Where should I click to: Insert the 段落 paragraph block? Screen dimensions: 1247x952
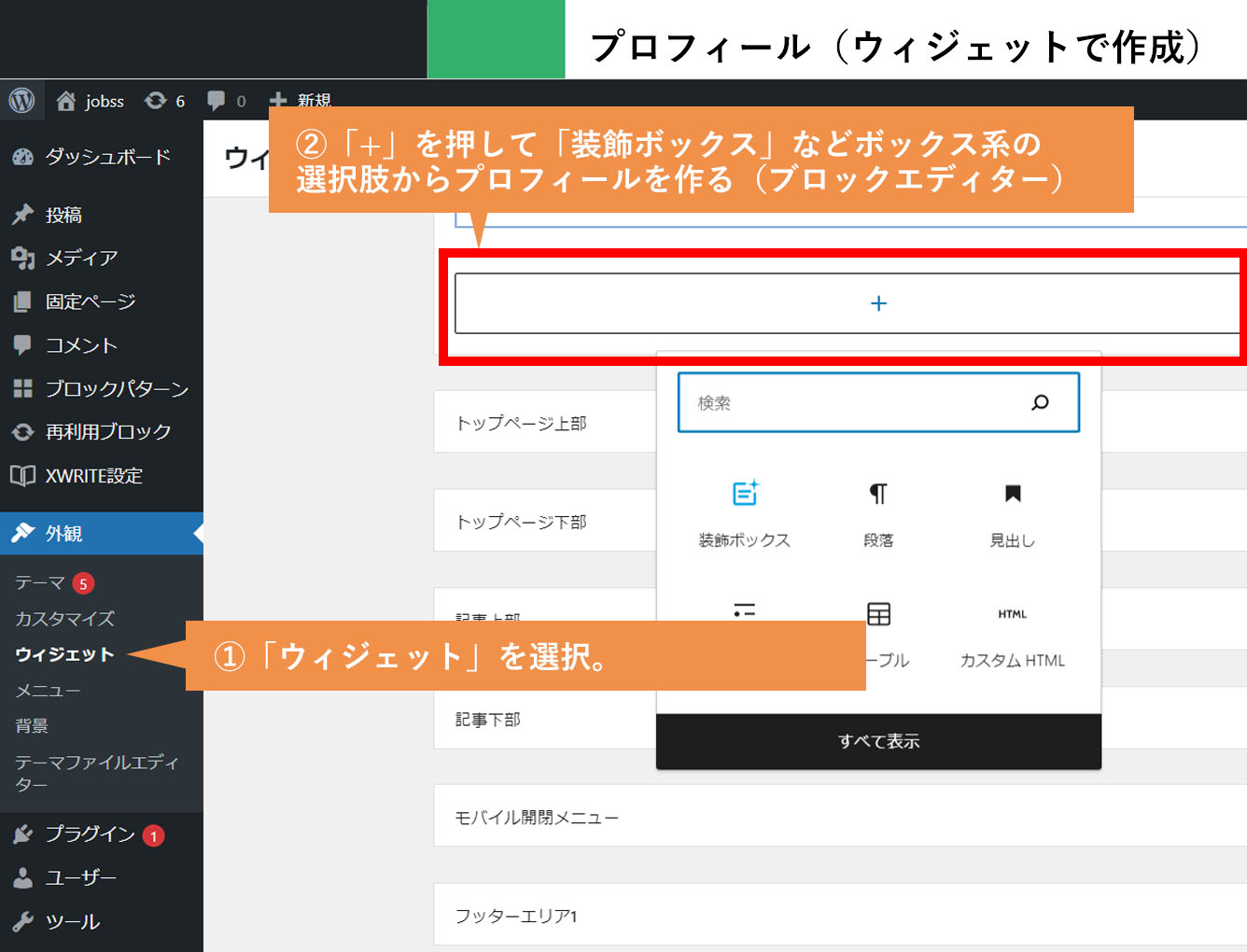click(x=878, y=513)
